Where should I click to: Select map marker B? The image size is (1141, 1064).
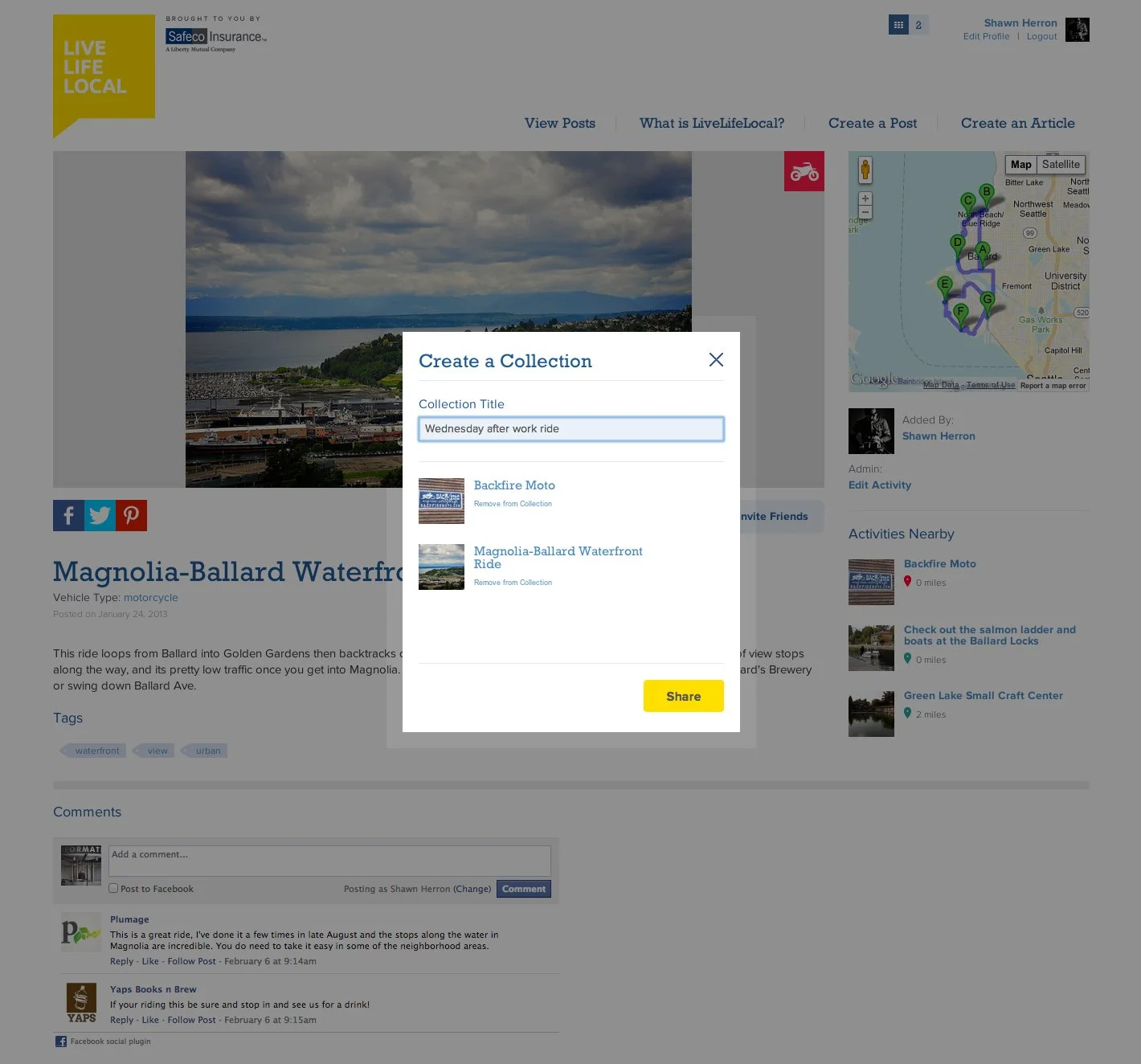click(986, 194)
